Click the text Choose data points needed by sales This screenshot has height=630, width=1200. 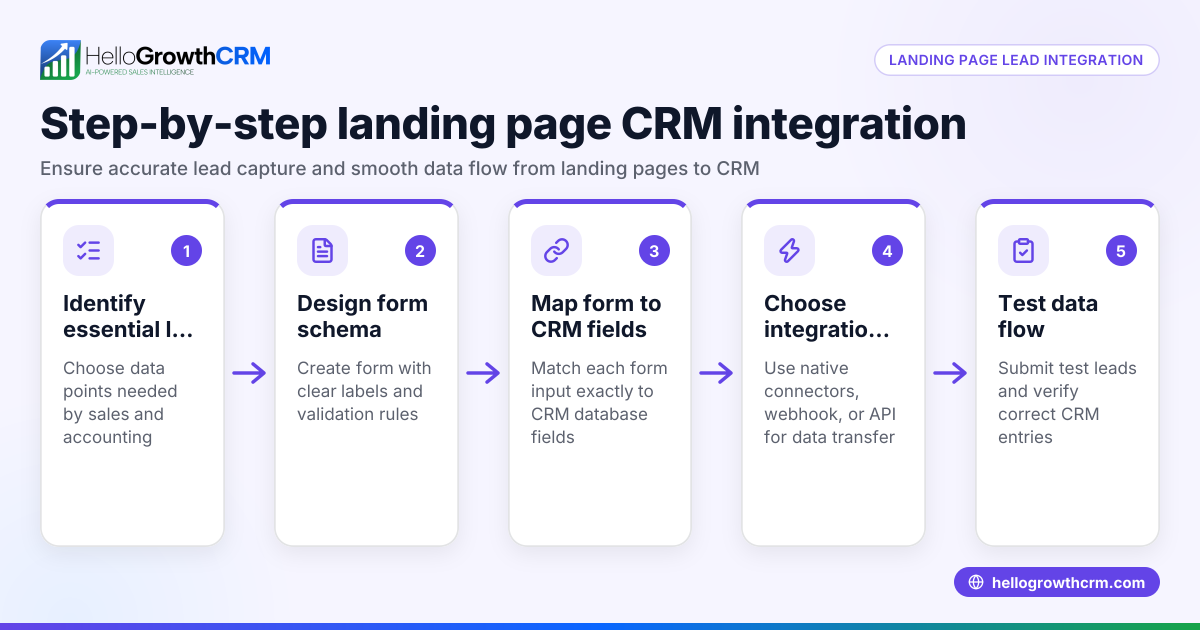point(120,402)
